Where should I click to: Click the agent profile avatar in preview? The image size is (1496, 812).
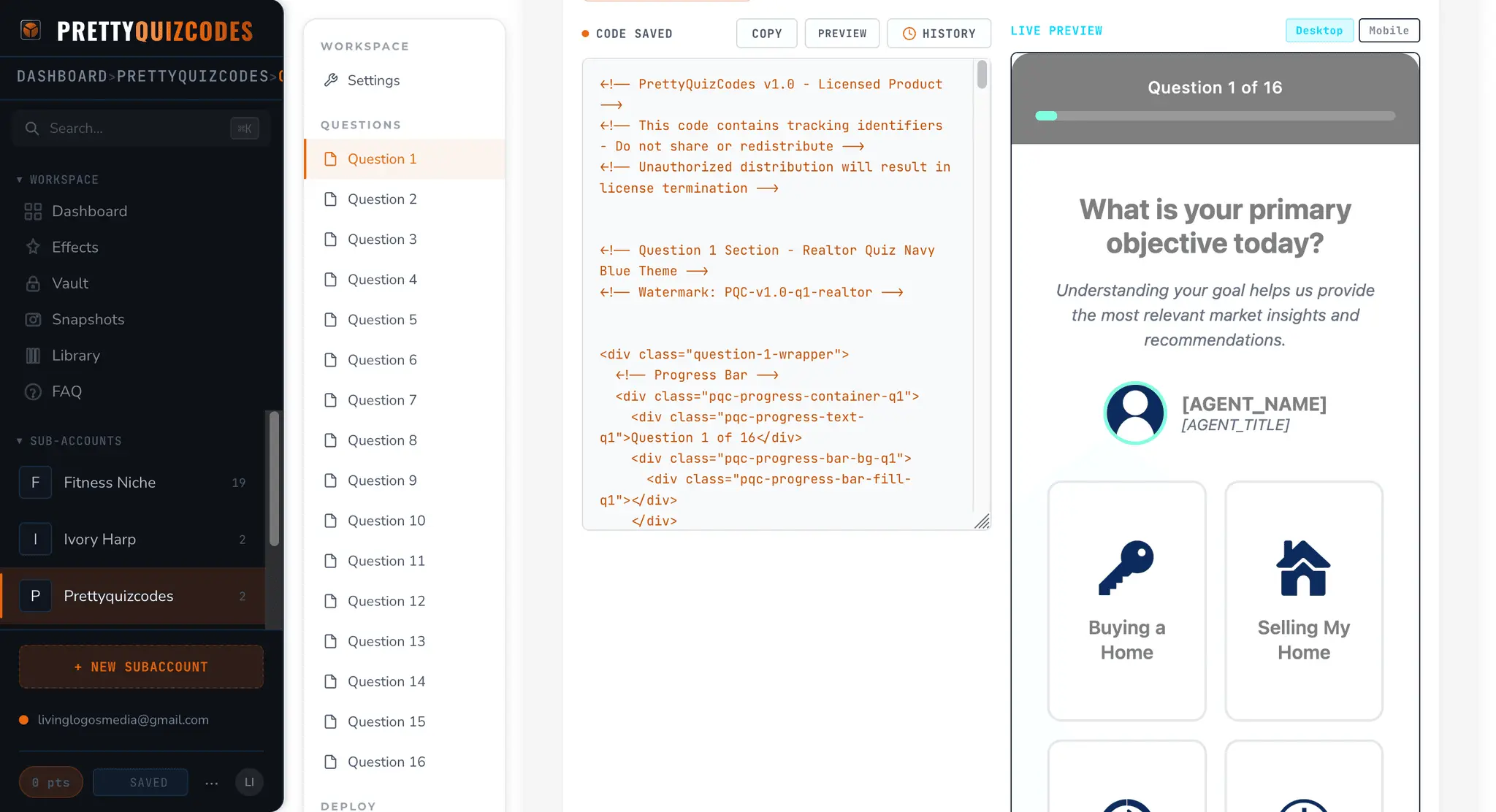pos(1134,413)
